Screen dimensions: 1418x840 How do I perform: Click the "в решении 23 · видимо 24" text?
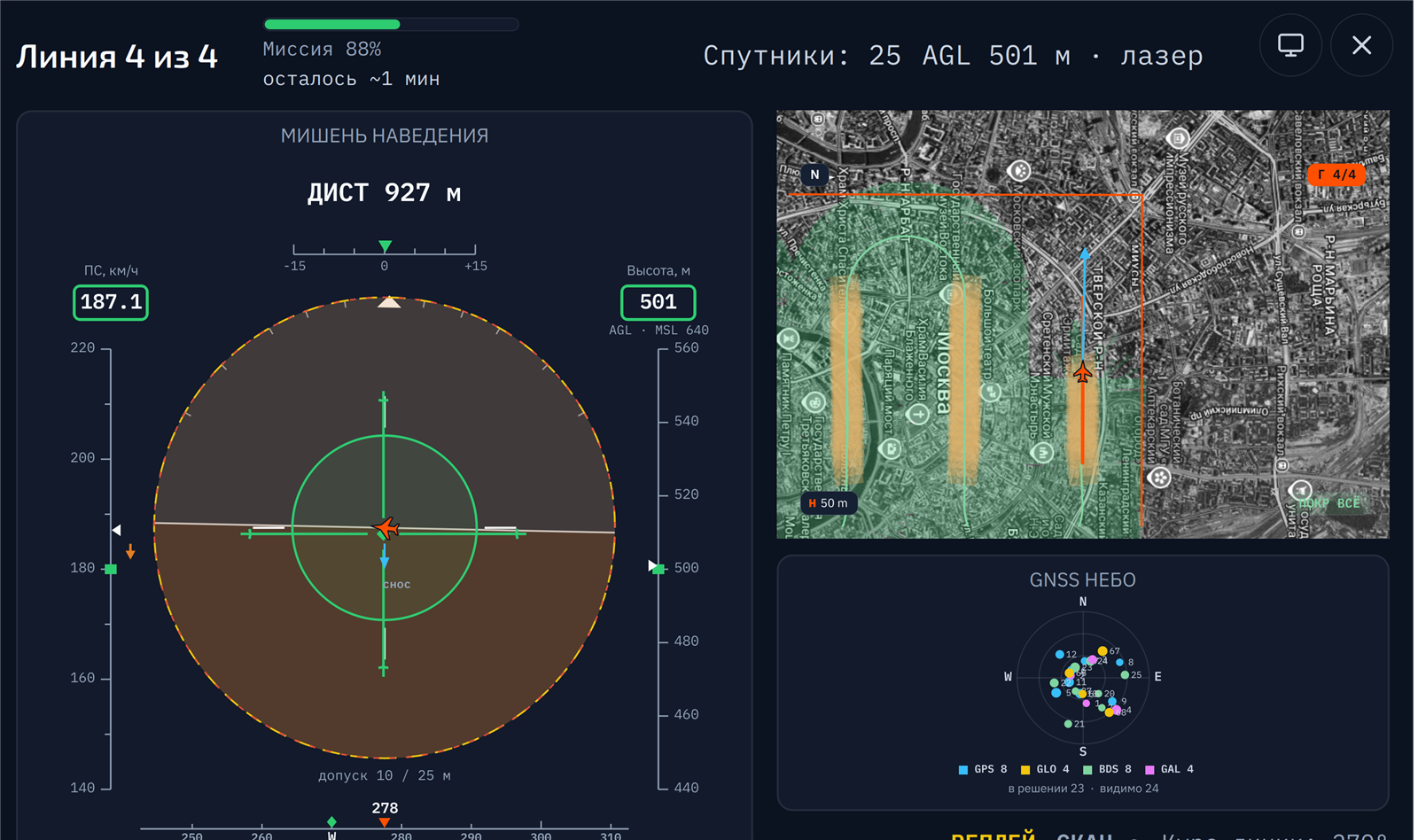(x=1083, y=789)
